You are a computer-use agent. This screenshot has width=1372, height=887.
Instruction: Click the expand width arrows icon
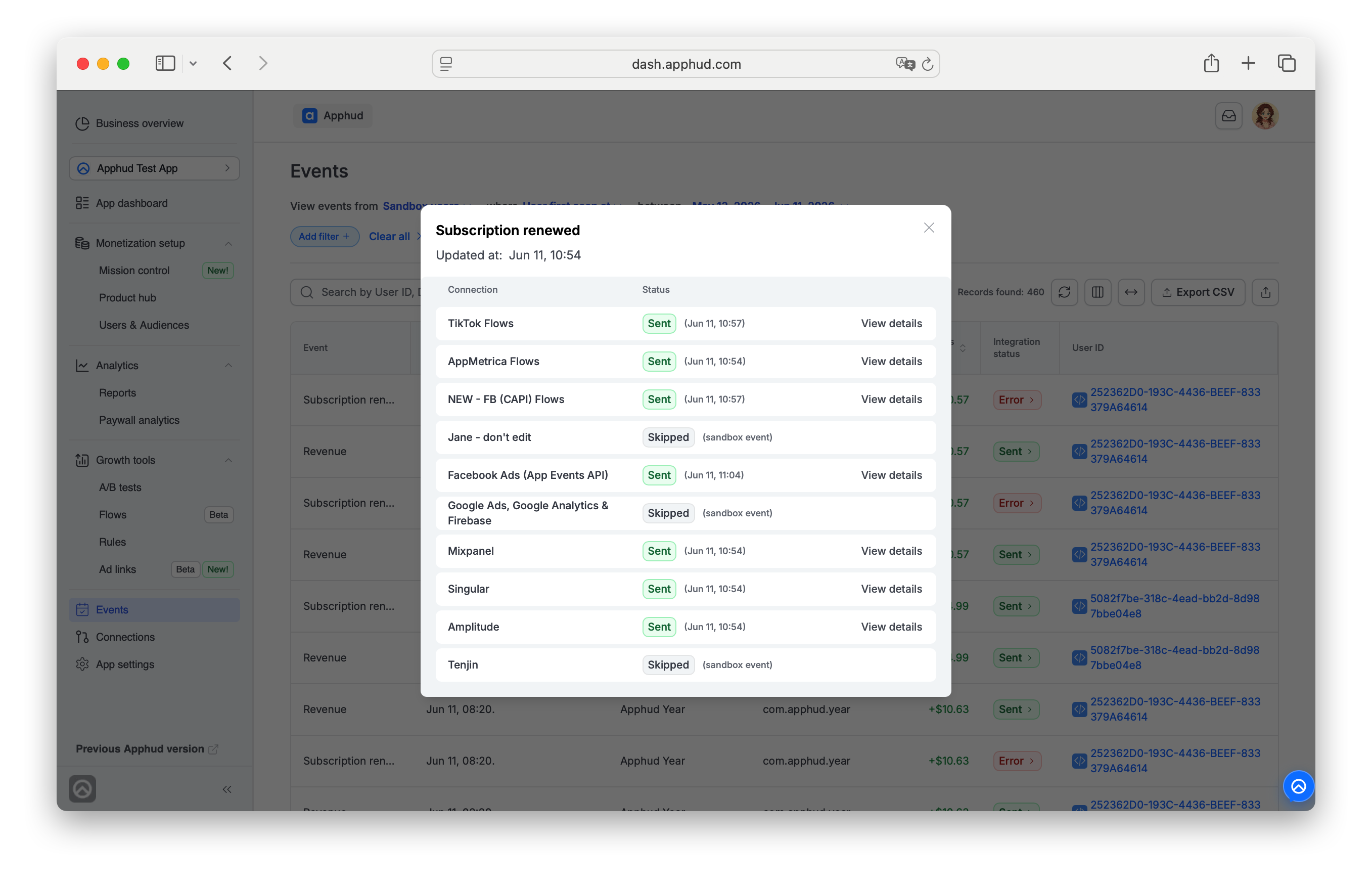tap(1131, 292)
